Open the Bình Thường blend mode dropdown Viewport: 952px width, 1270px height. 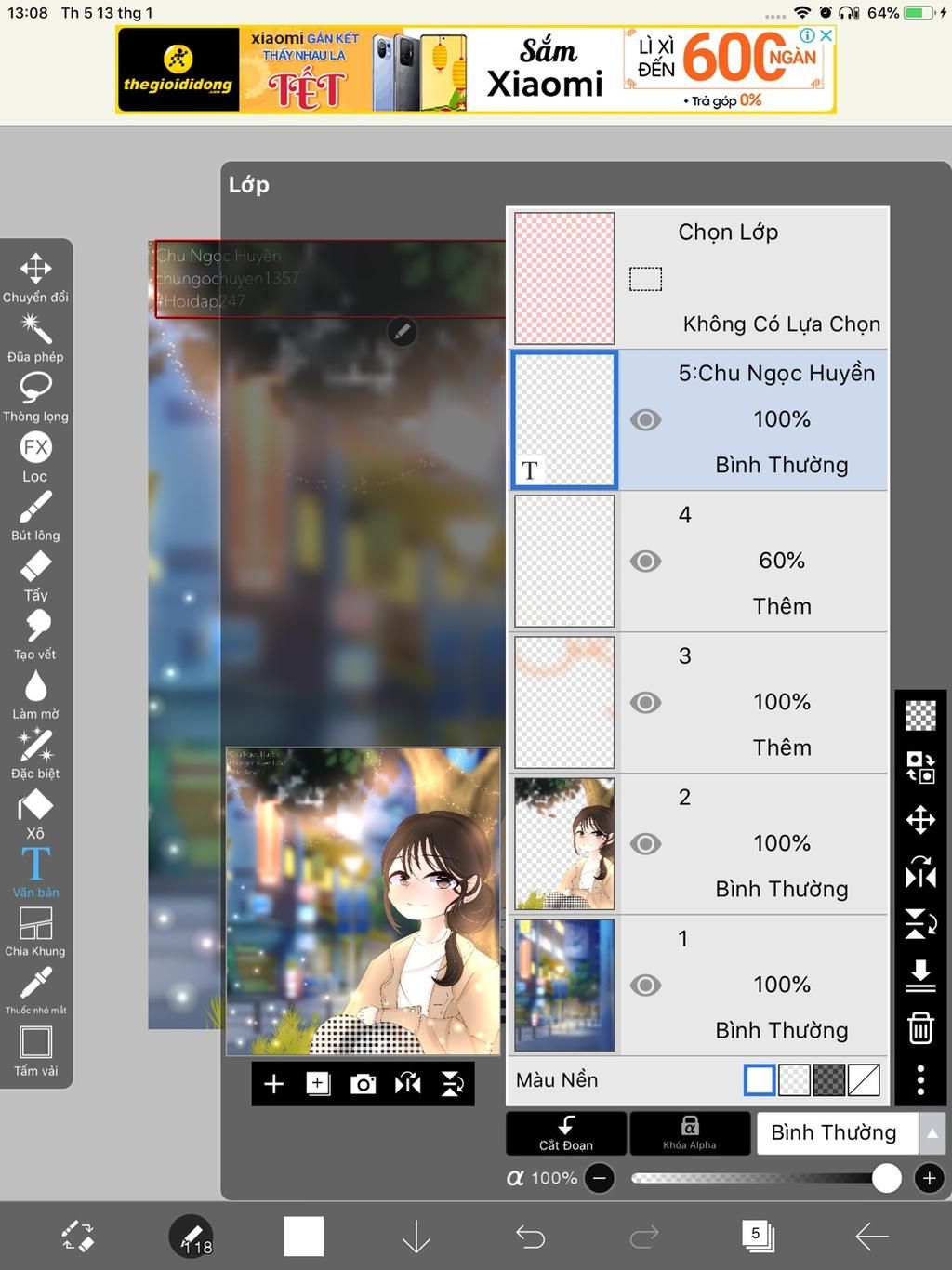[x=838, y=1133]
